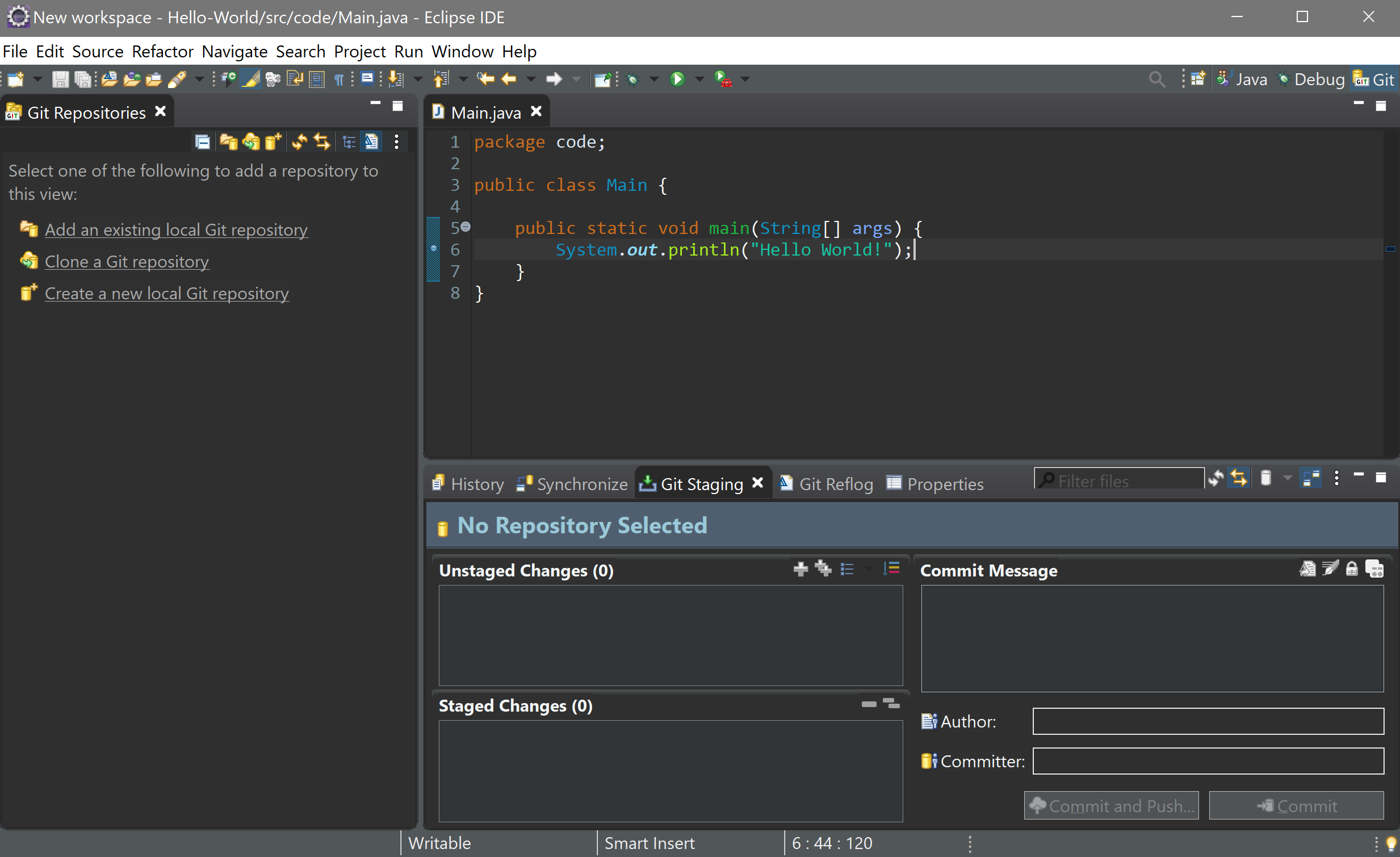This screenshot has width=1400, height=857.
Task: Toggle Block Selection Mode icon
Action: click(316, 79)
